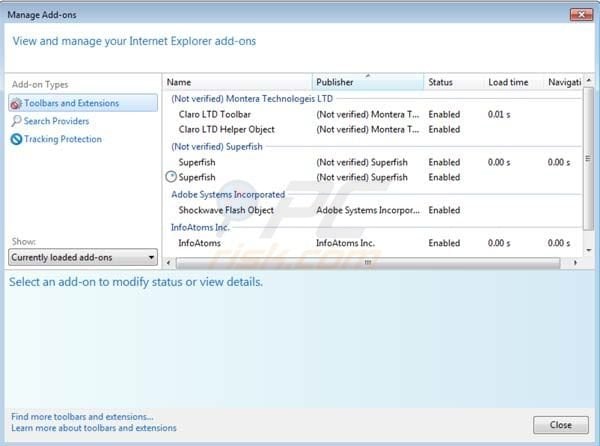Click the Close button
This screenshot has width=600, height=446.
click(561, 425)
